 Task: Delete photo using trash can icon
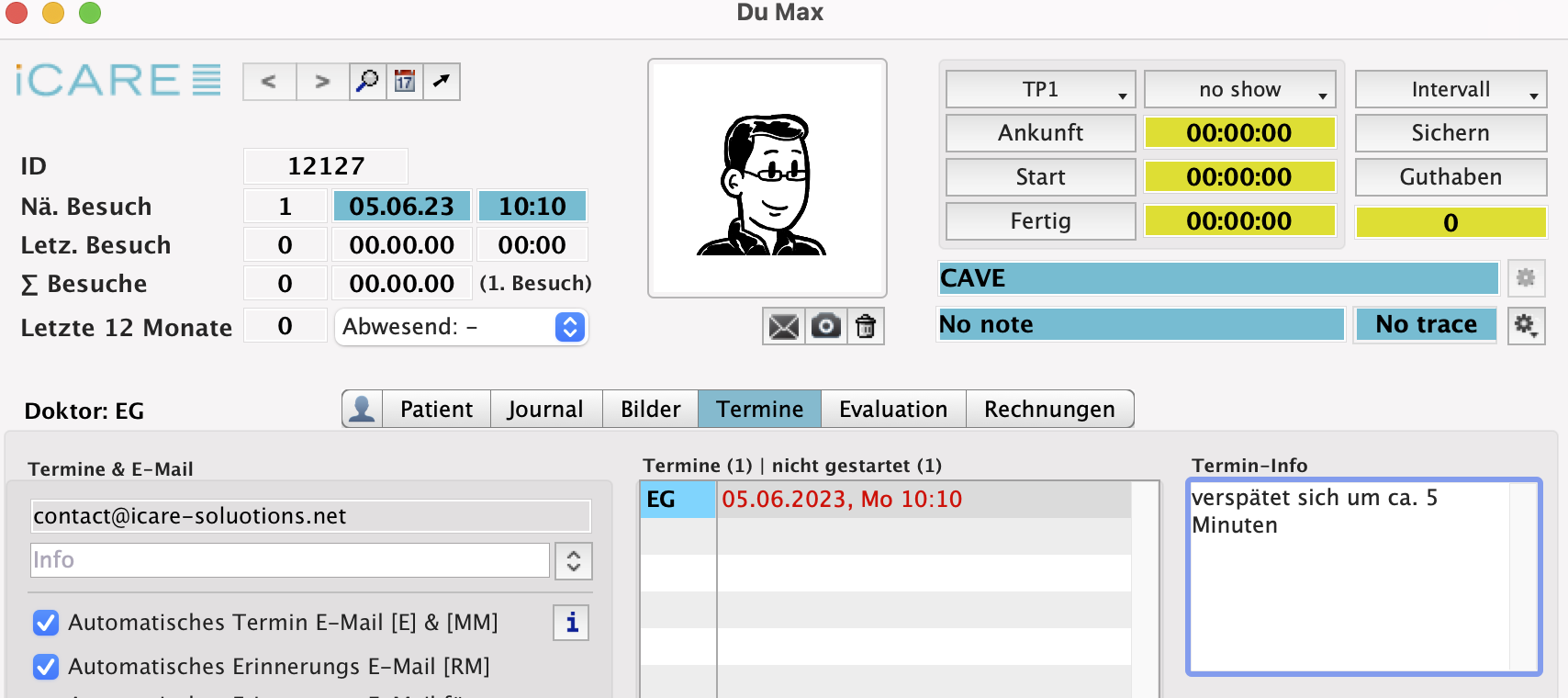(x=866, y=327)
